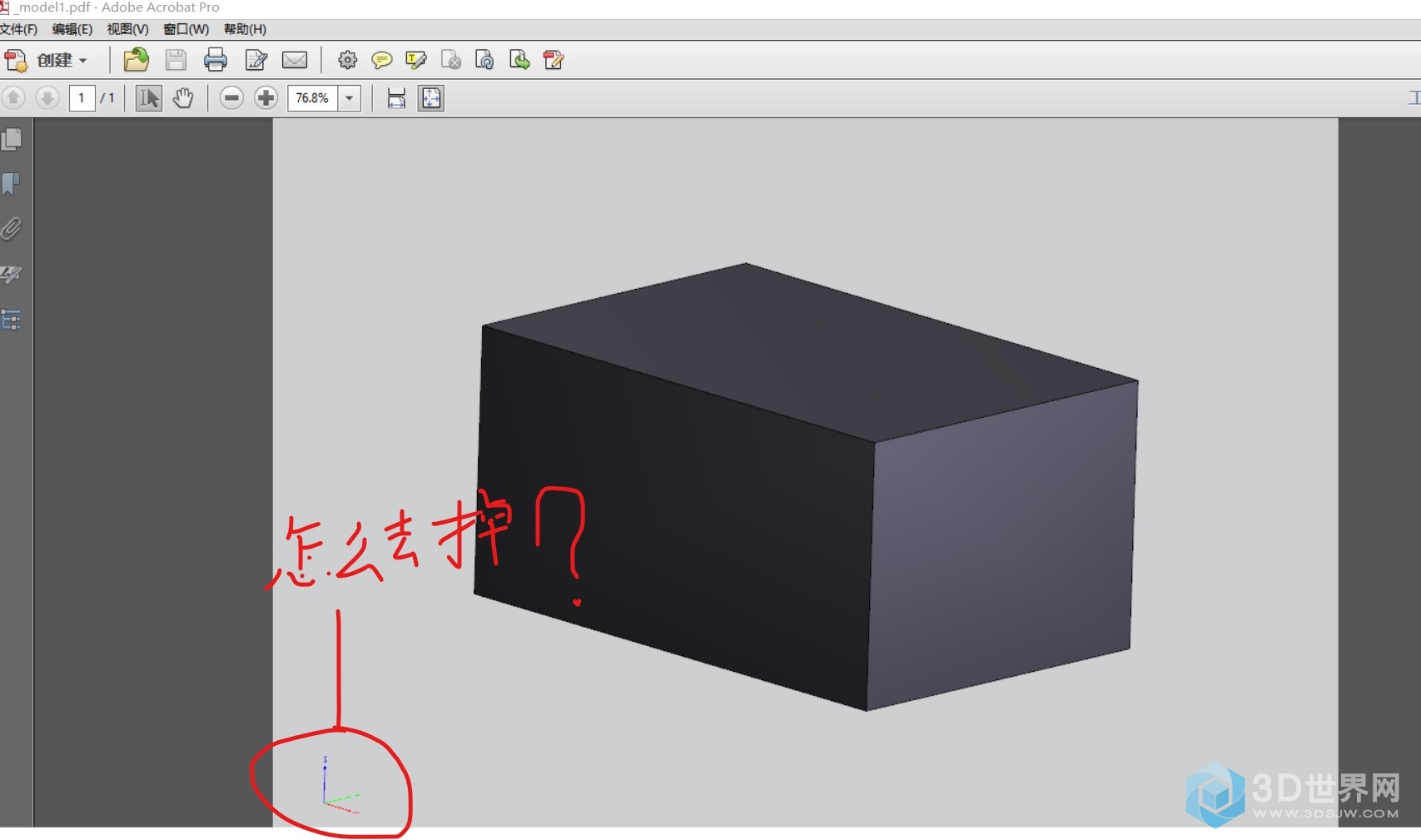Click the 76.8% zoom value field

[x=313, y=98]
